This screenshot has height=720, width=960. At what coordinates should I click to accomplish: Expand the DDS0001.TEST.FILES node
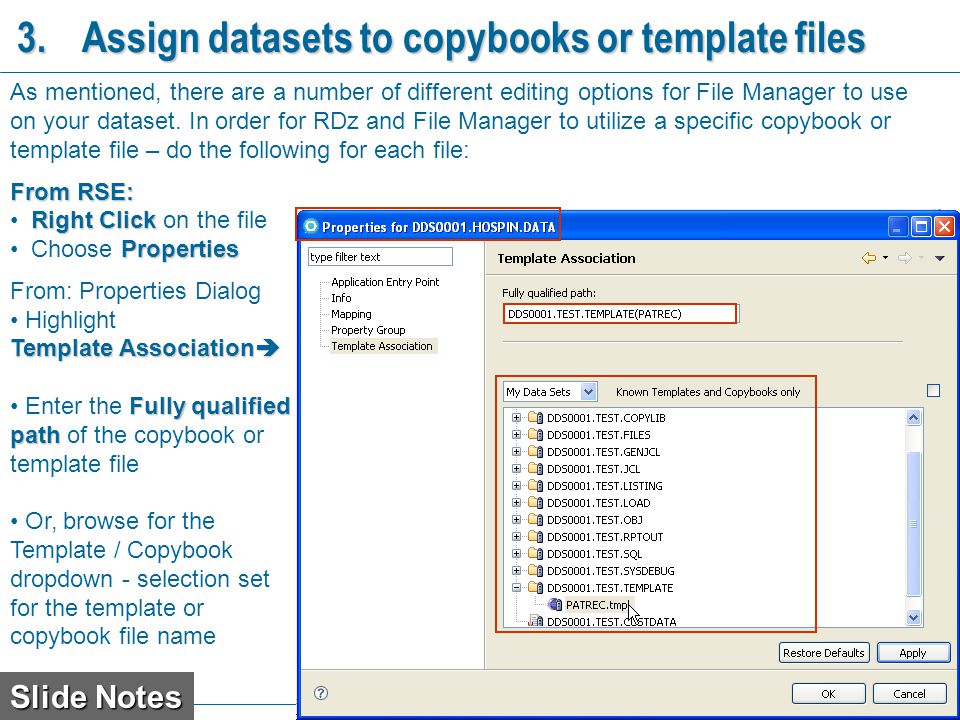click(x=516, y=435)
